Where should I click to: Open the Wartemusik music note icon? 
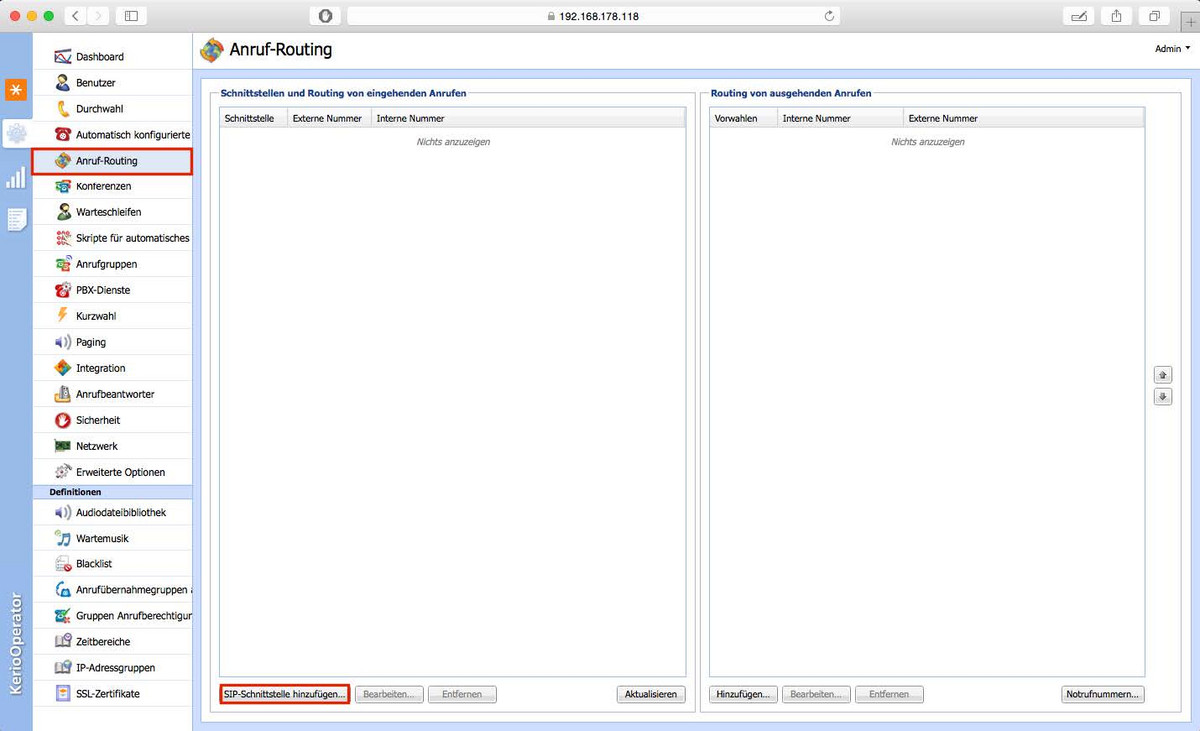tap(63, 538)
